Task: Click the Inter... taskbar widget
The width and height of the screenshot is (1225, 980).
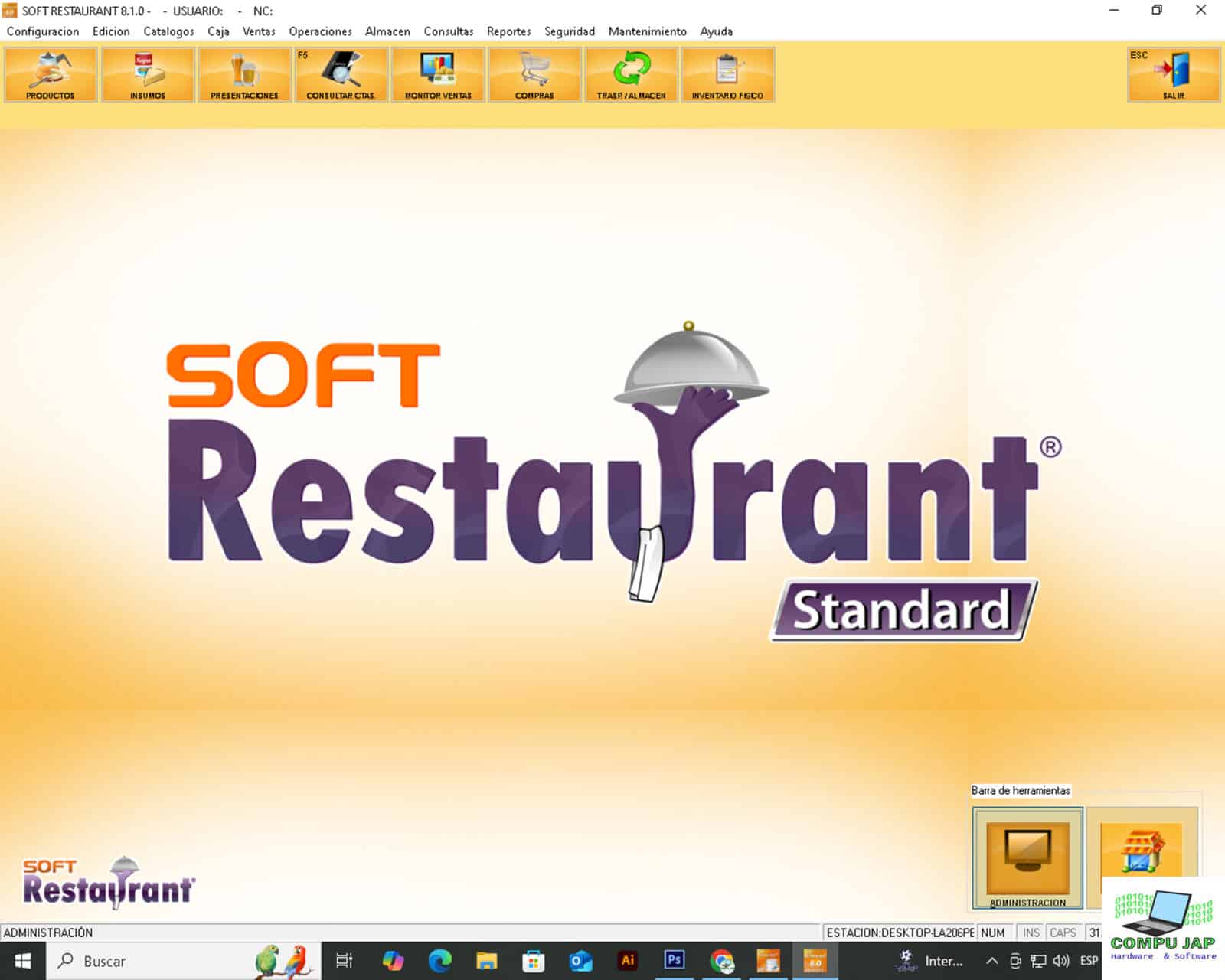Action: 929,961
